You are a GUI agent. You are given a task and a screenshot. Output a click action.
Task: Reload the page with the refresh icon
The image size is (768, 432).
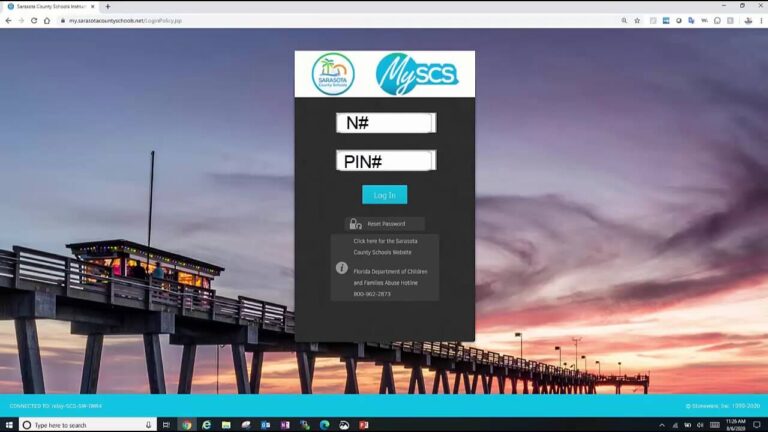point(34,21)
